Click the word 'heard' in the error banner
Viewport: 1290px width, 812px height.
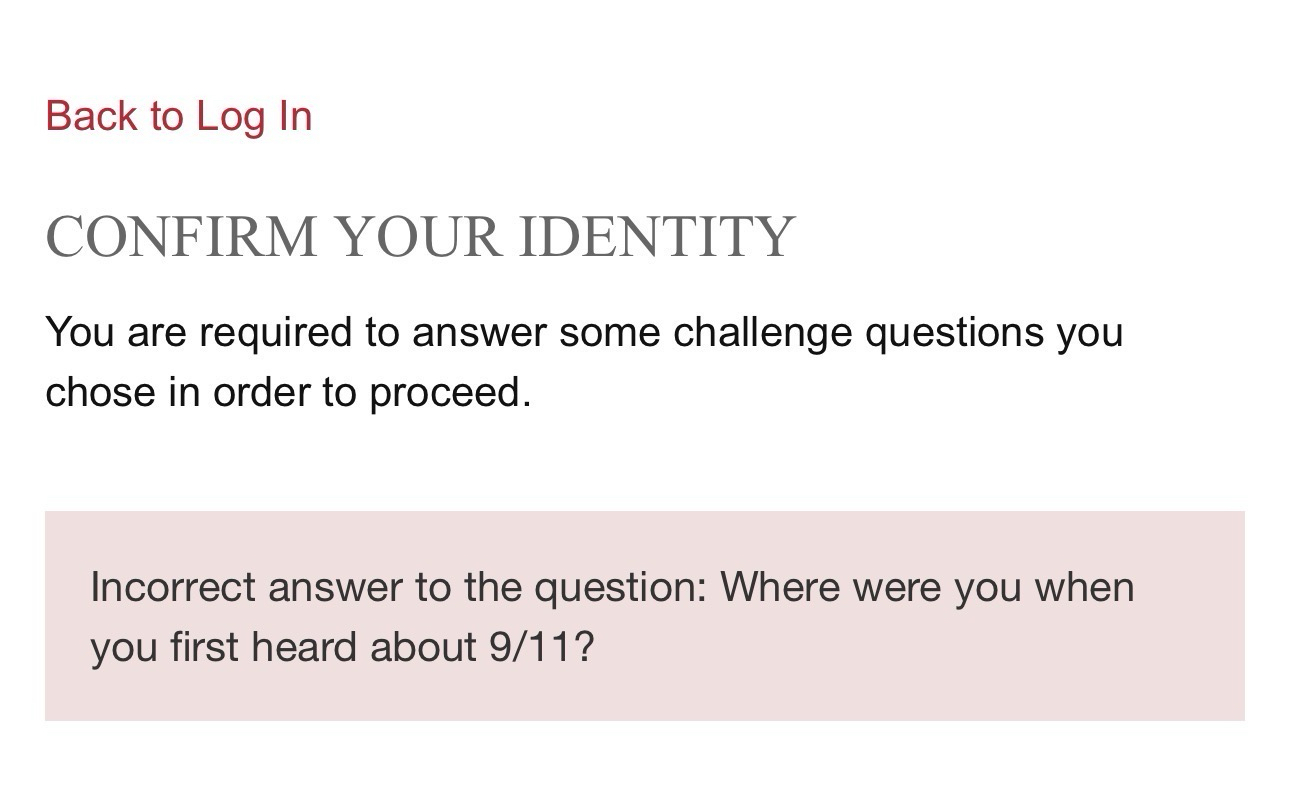(305, 647)
